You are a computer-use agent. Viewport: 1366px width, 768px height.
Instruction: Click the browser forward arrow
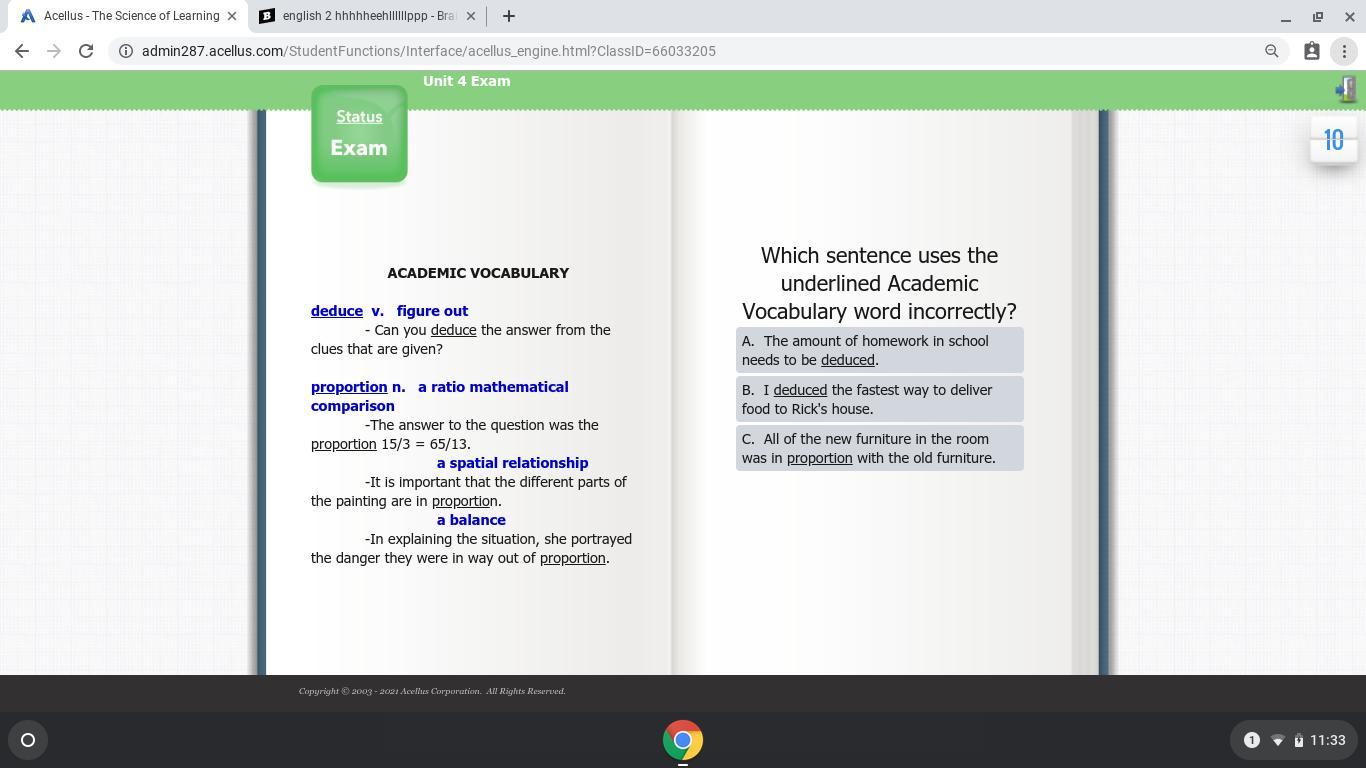point(54,51)
